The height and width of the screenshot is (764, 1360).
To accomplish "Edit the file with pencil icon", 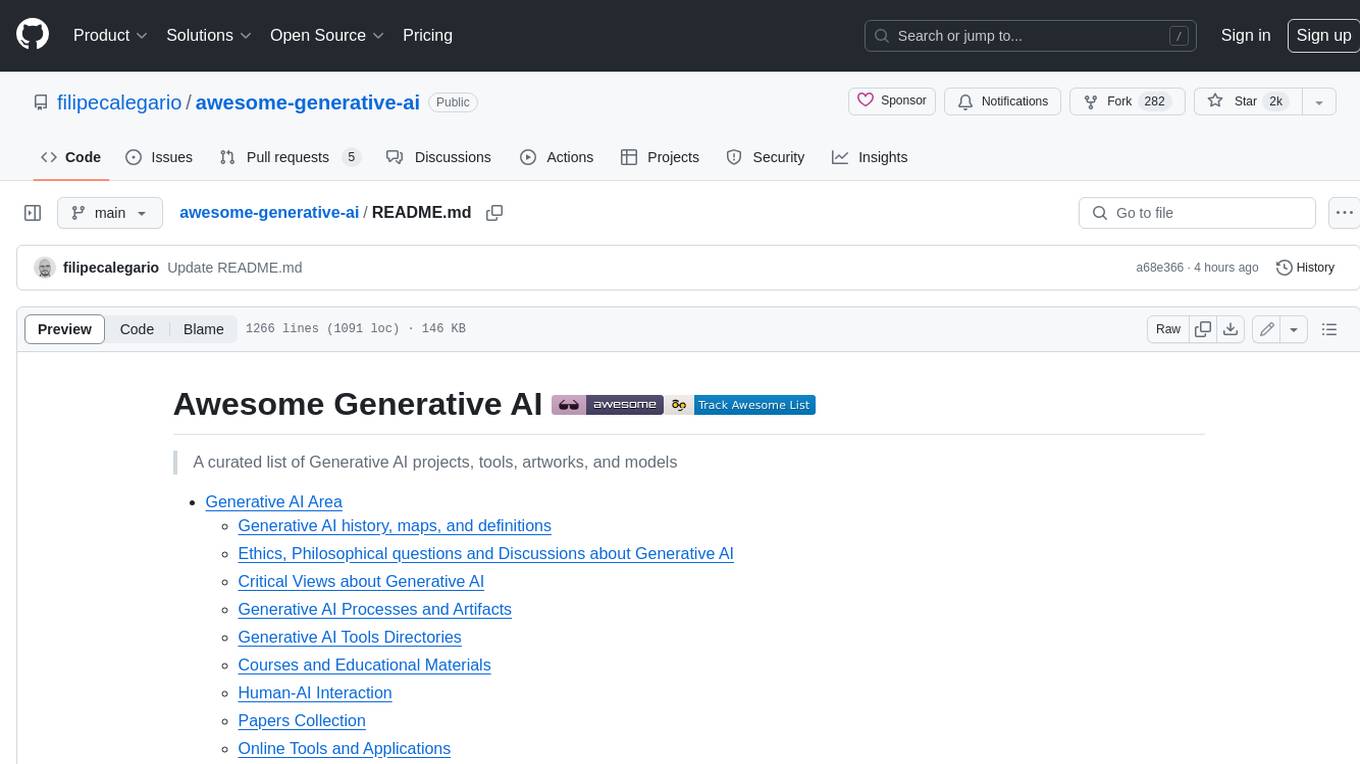I will pyautogui.click(x=1267, y=329).
